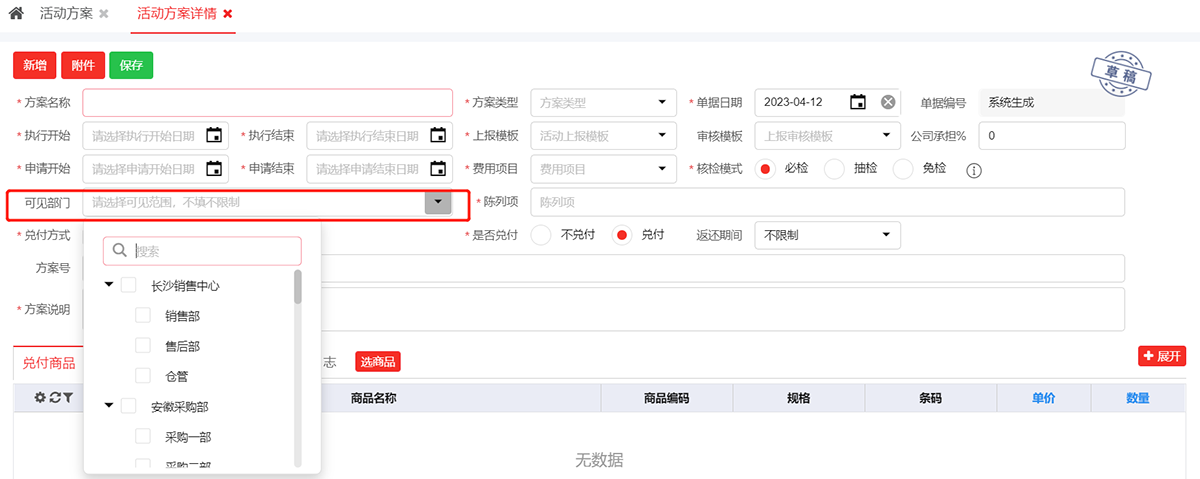Click the 方案名称 input field
Viewport: 1200px width, 479px height.
click(267, 103)
